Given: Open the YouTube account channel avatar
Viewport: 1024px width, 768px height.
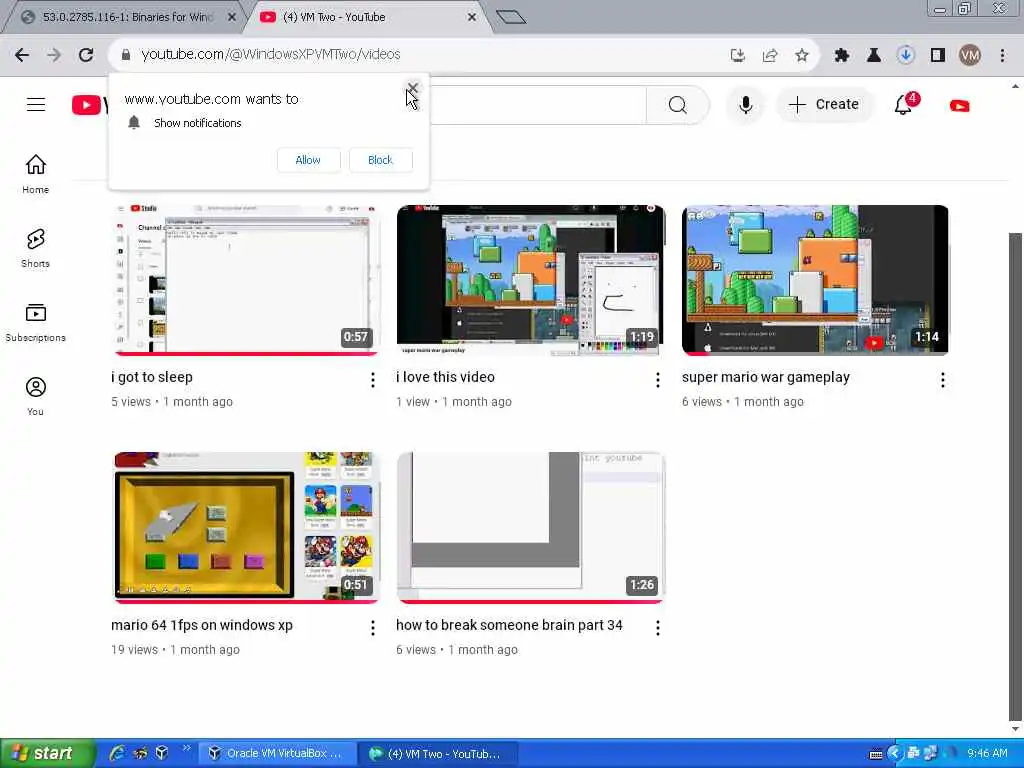Looking at the screenshot, I should coord(959,105).
